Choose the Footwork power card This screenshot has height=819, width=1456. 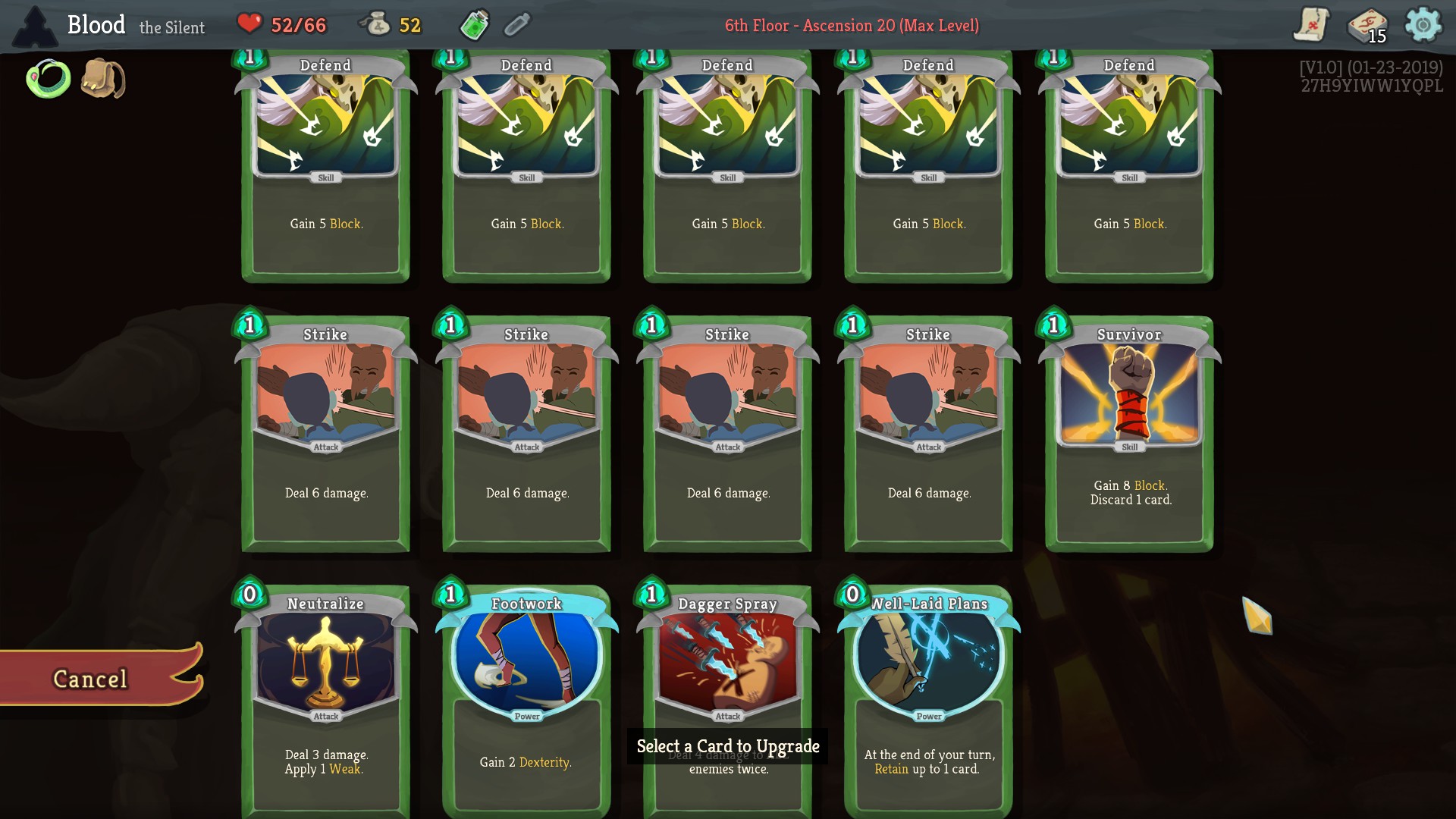pyautogui.click(x=526, y=697)
